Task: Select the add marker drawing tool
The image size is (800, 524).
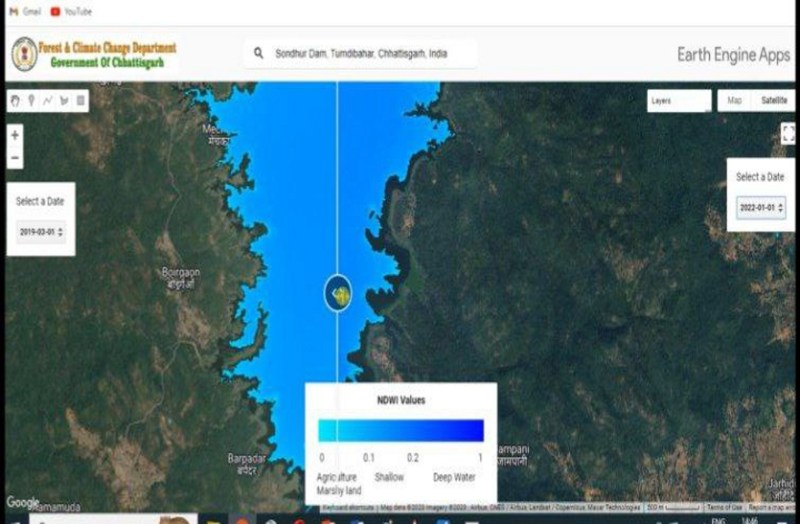Action: tap(31, 100)
